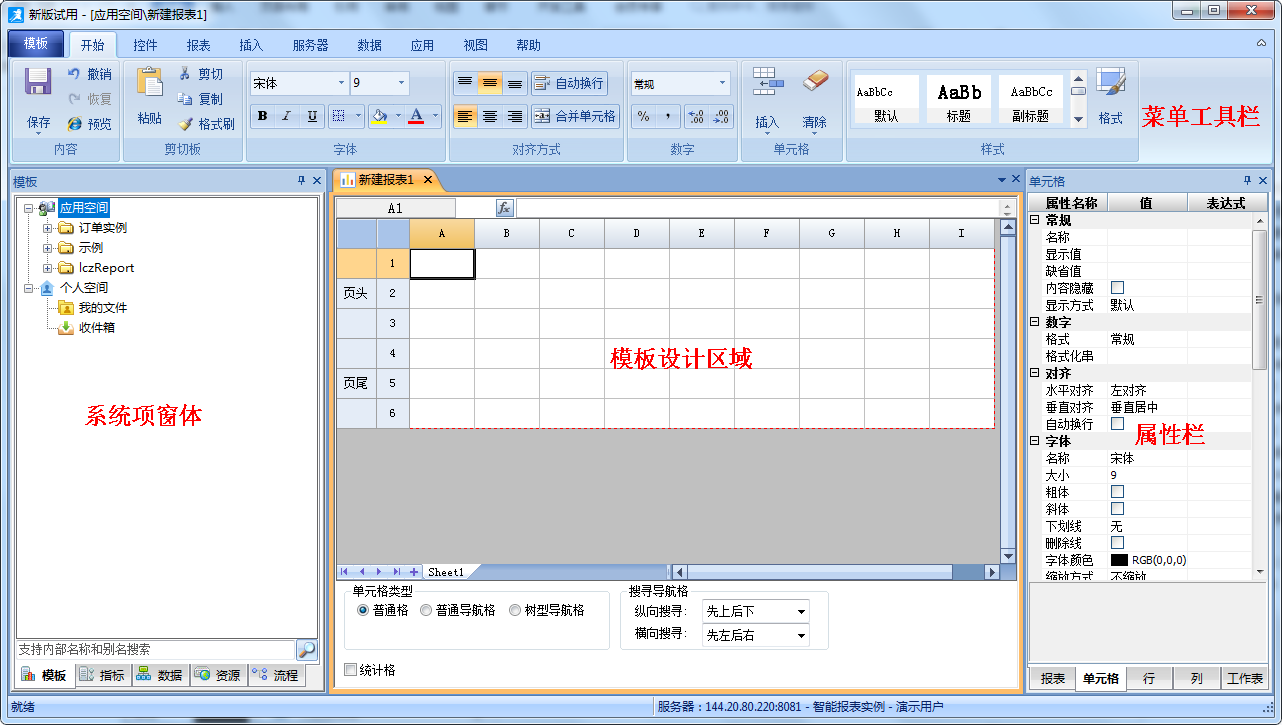Viewport: 1282px width, 725px height.
Task: Toggle Bold formatting button
Action: 262,116
